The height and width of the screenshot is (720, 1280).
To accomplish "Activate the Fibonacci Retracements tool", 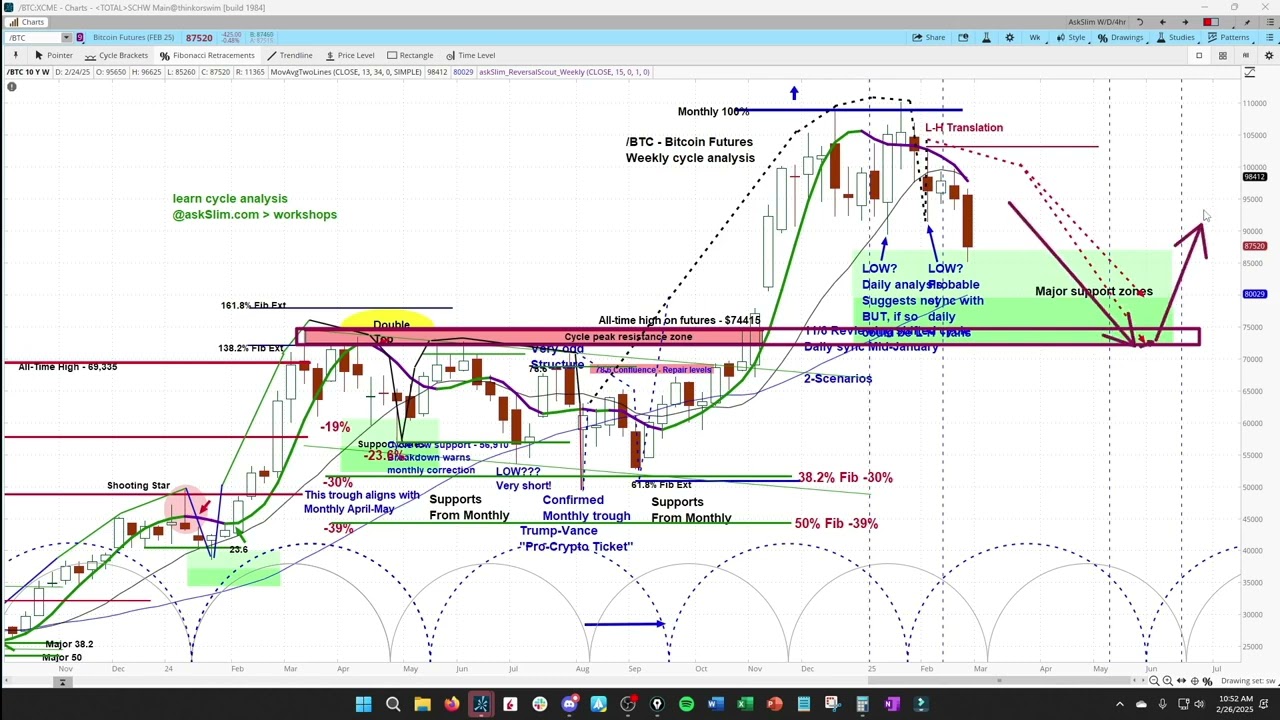I will pyautogui.click(x=206, y=55).
